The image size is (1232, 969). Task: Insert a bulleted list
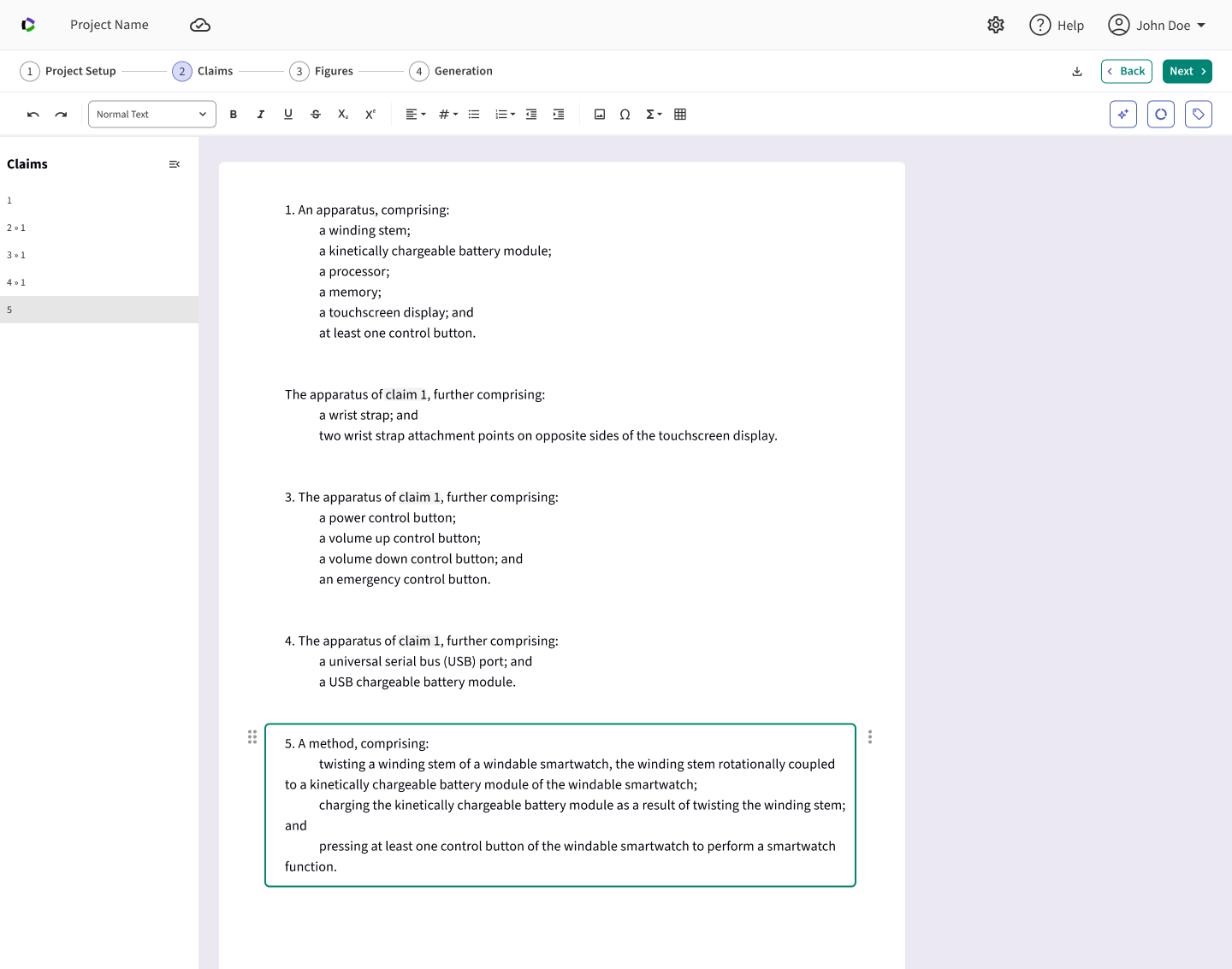coord(474,115)
